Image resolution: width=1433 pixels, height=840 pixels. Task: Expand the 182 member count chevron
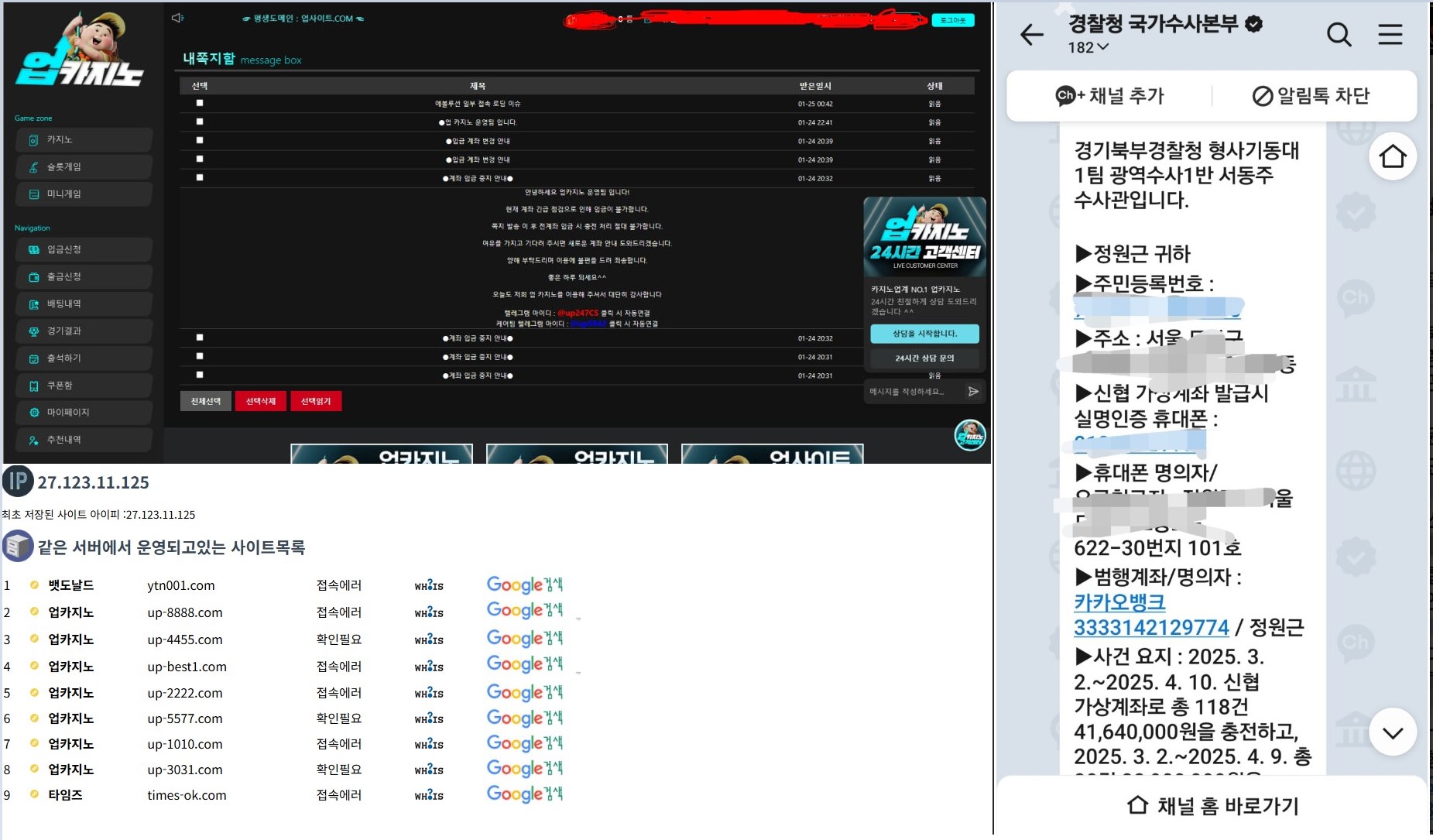point(1103,47)
